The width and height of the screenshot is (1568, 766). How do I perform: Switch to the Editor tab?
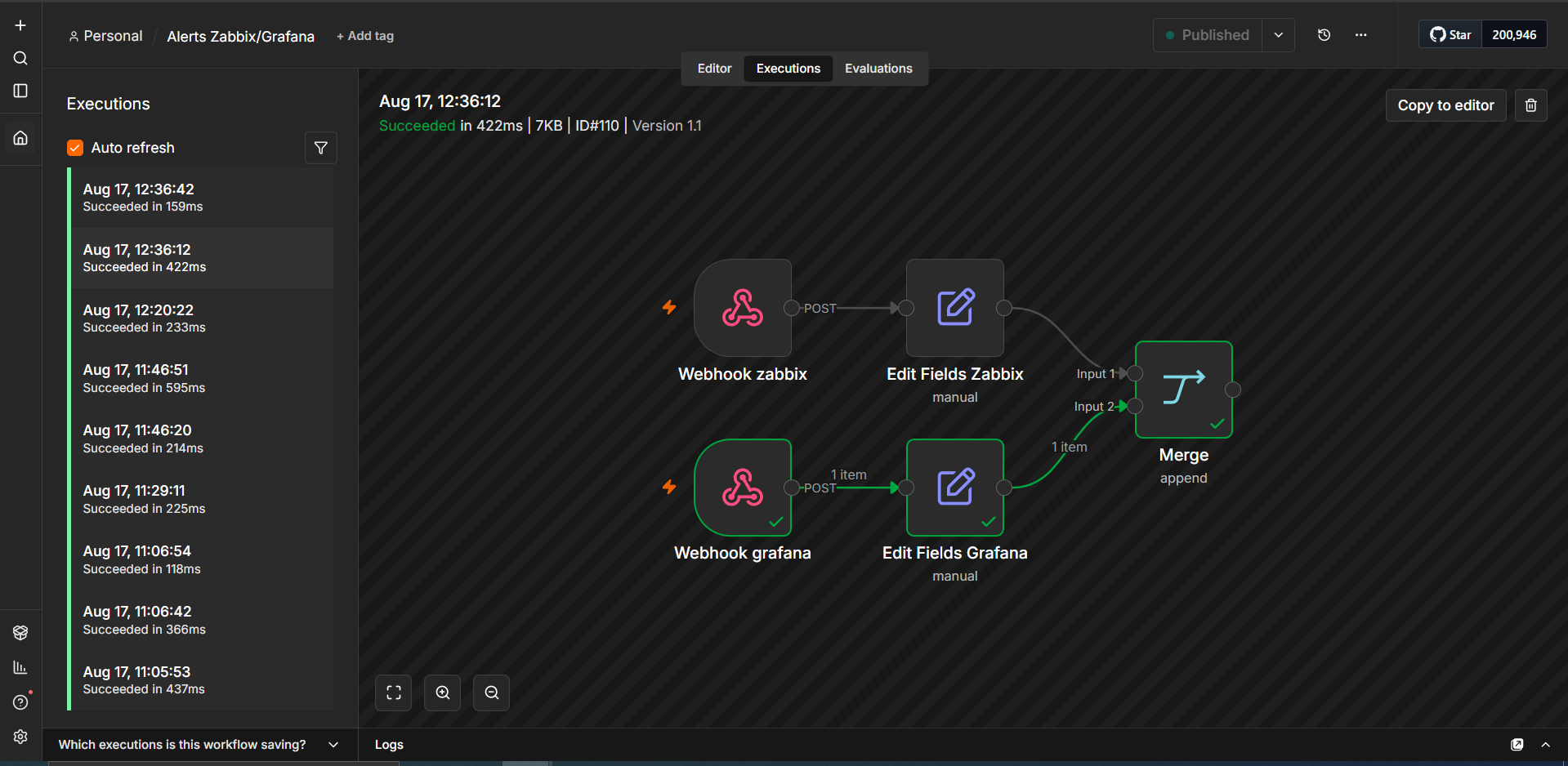(x=714, y=69)
